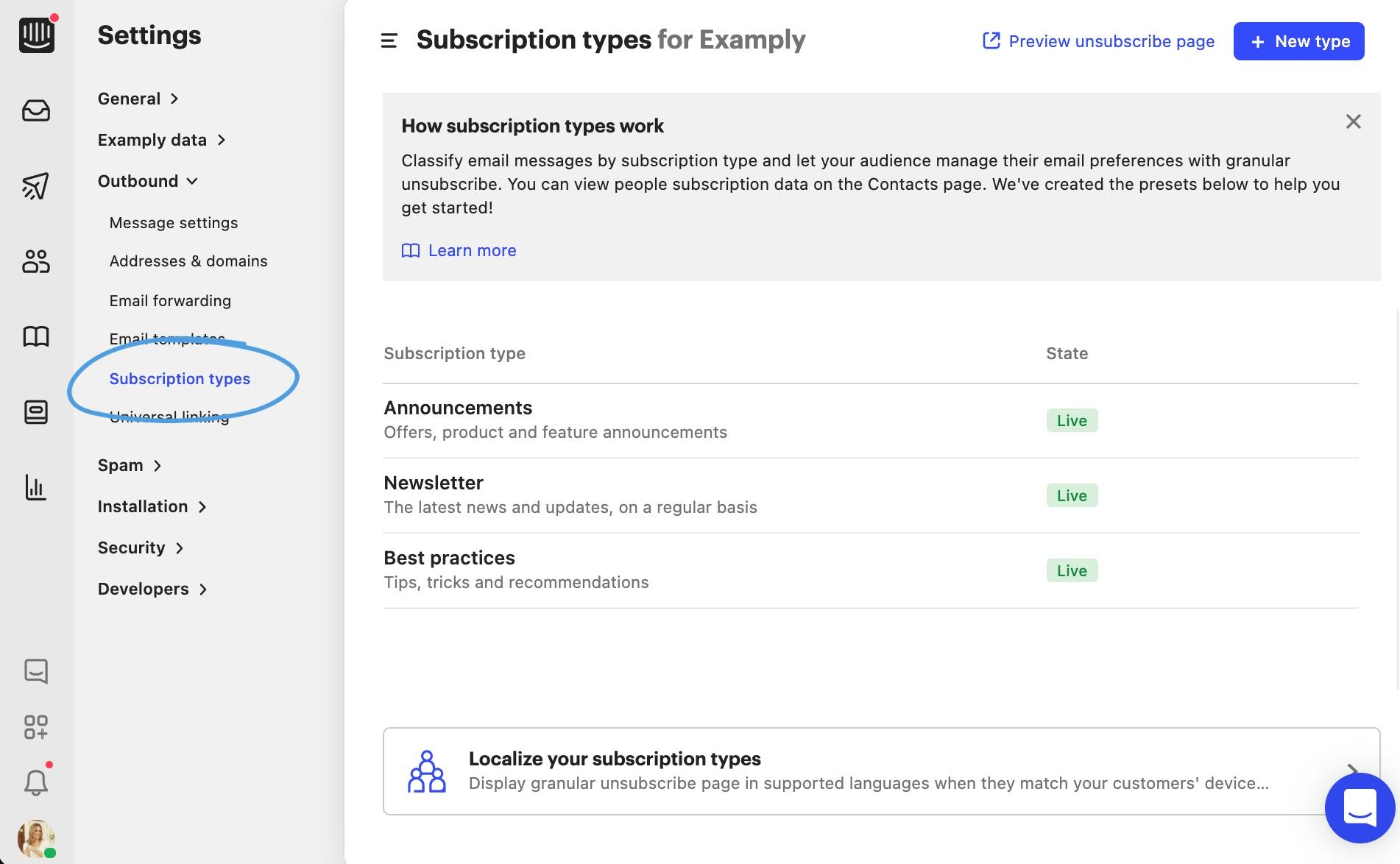Click the book icon beside Learn more
Image resolution: width=1400 pixels, height=864 pixels.
(x=411, y=251)
